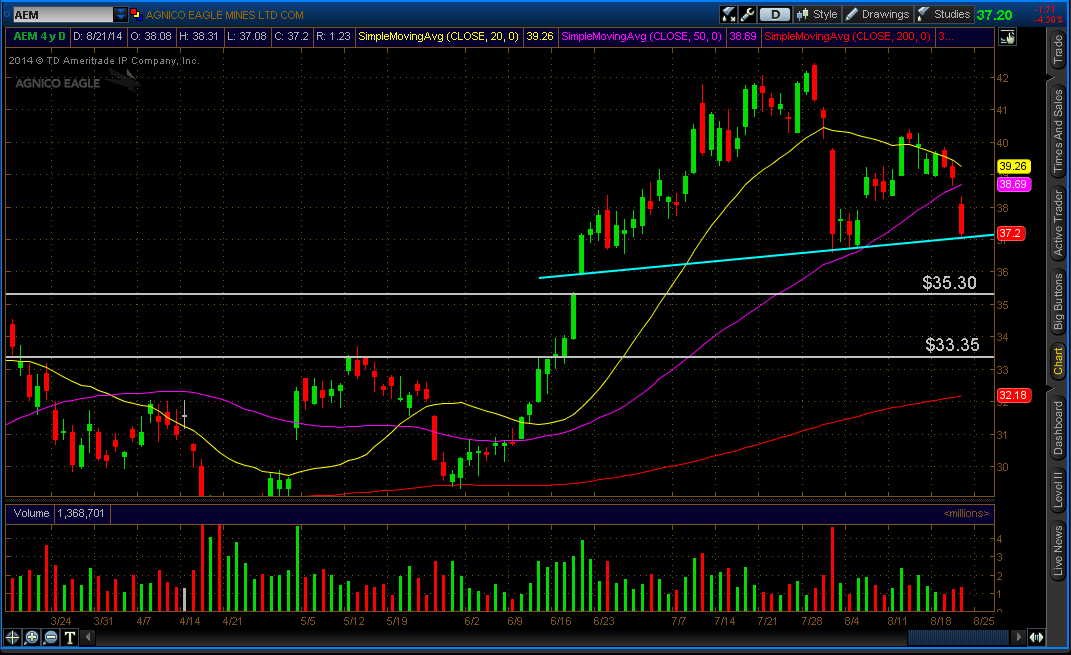Click the yellow 39.26 price bubble
Image resolution: width=1071 pixels, height=655 pixels.
(x=1013, y=166)
